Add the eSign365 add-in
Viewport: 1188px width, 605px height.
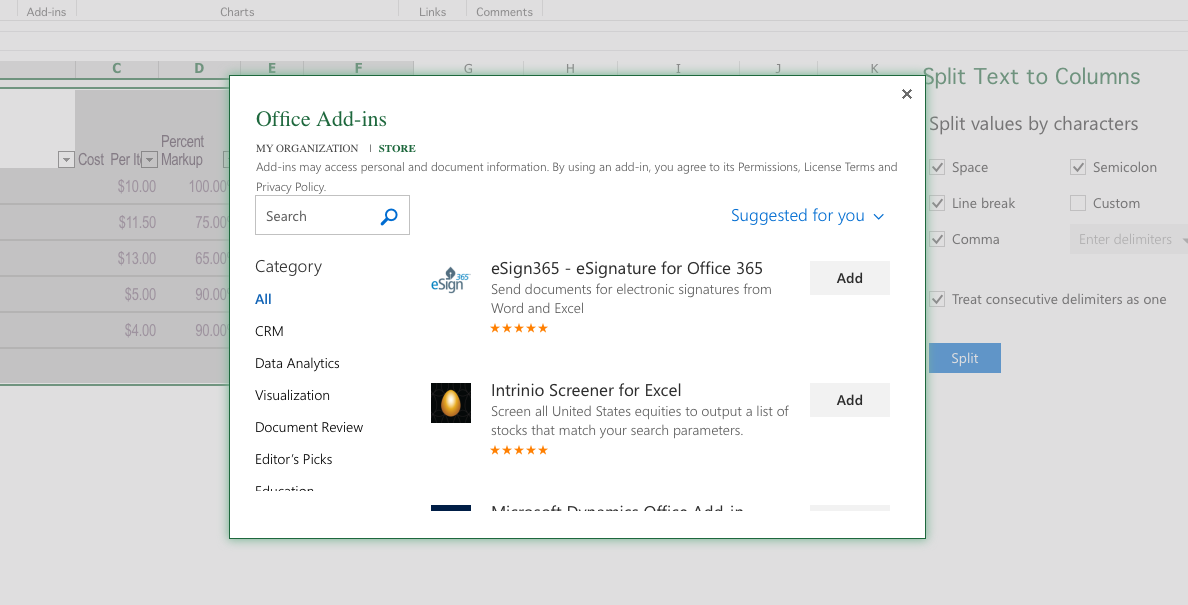849,278
